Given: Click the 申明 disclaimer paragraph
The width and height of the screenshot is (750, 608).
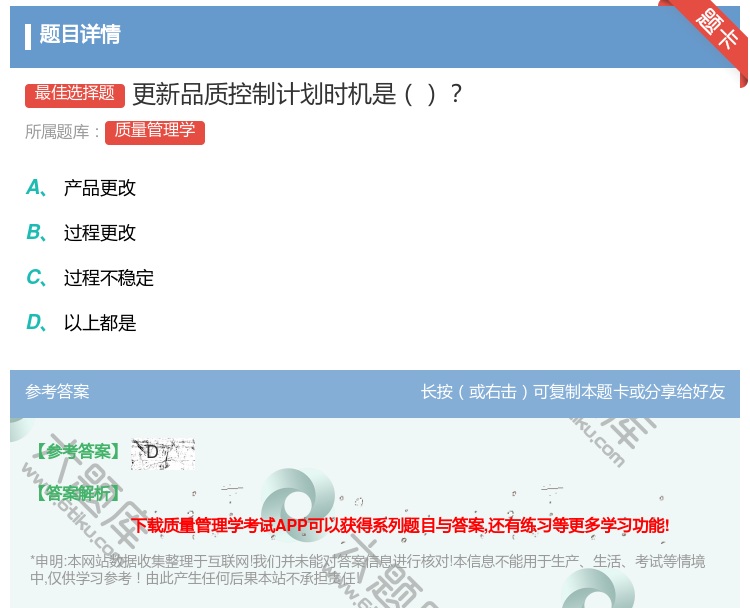Looking at the screenshot, I should (367, 569).
